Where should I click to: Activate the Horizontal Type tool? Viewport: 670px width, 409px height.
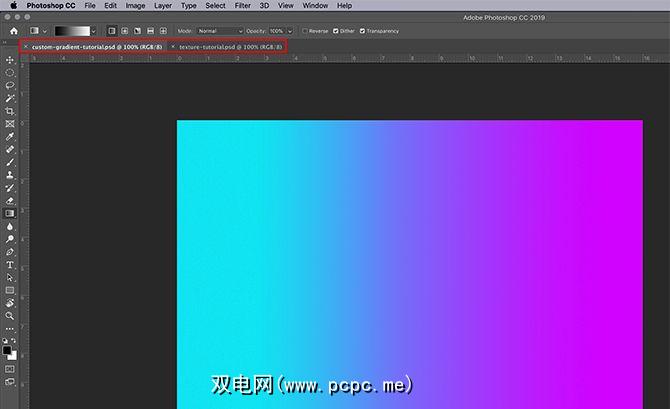pos(10,265)
